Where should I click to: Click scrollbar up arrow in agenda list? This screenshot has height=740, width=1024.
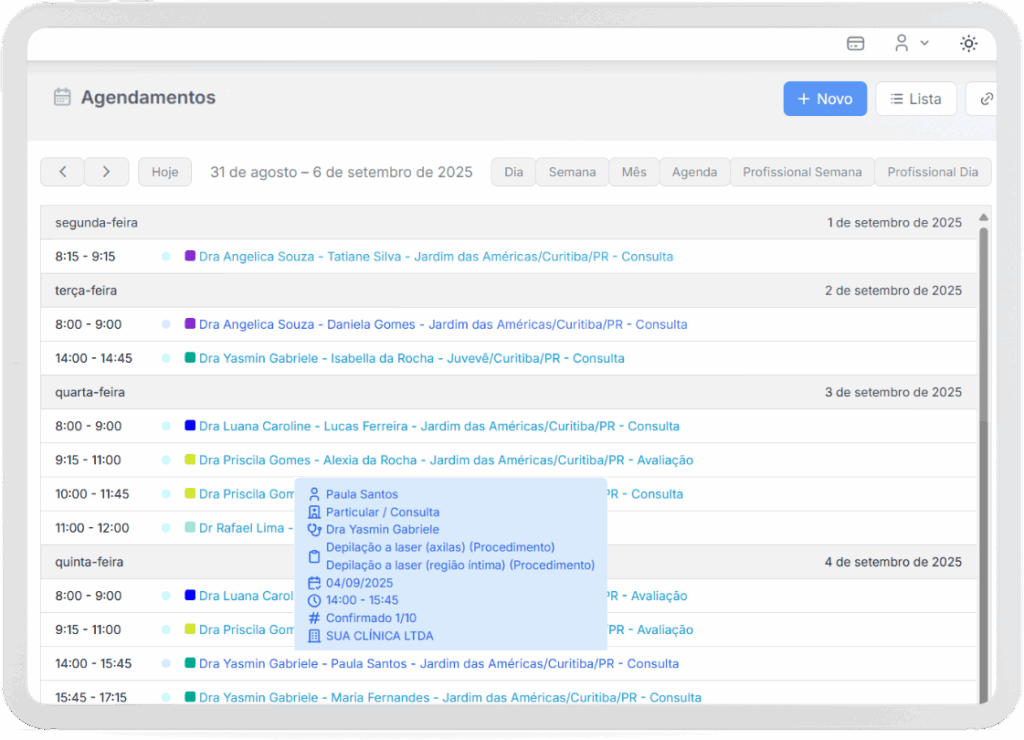(983, 218)
